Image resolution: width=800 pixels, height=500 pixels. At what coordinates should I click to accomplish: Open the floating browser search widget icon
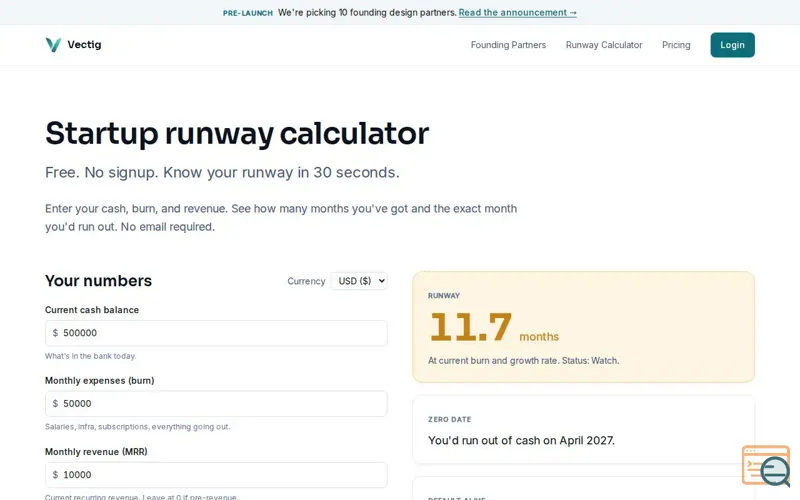coord(766,466)
